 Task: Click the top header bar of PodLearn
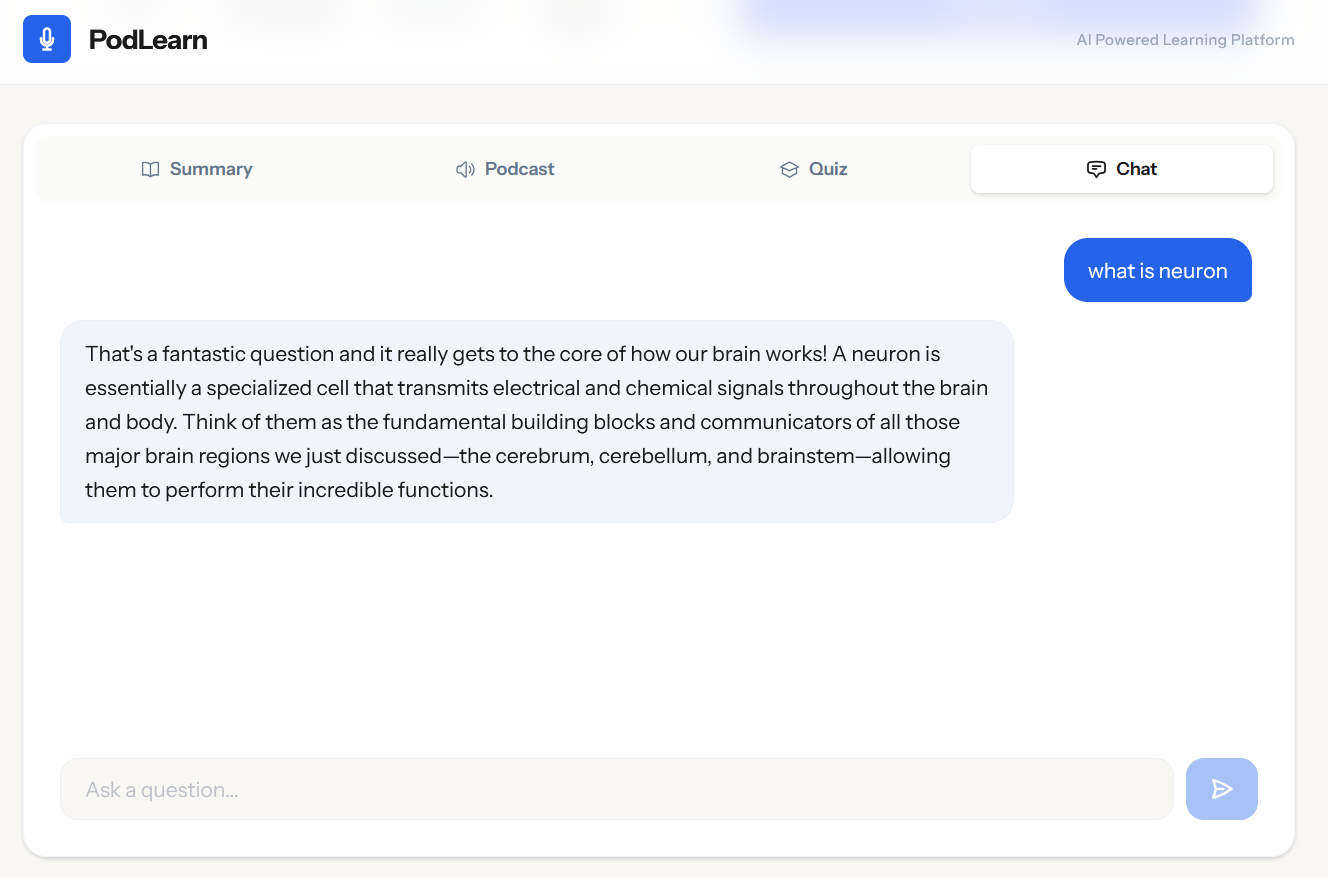(664, 40)
